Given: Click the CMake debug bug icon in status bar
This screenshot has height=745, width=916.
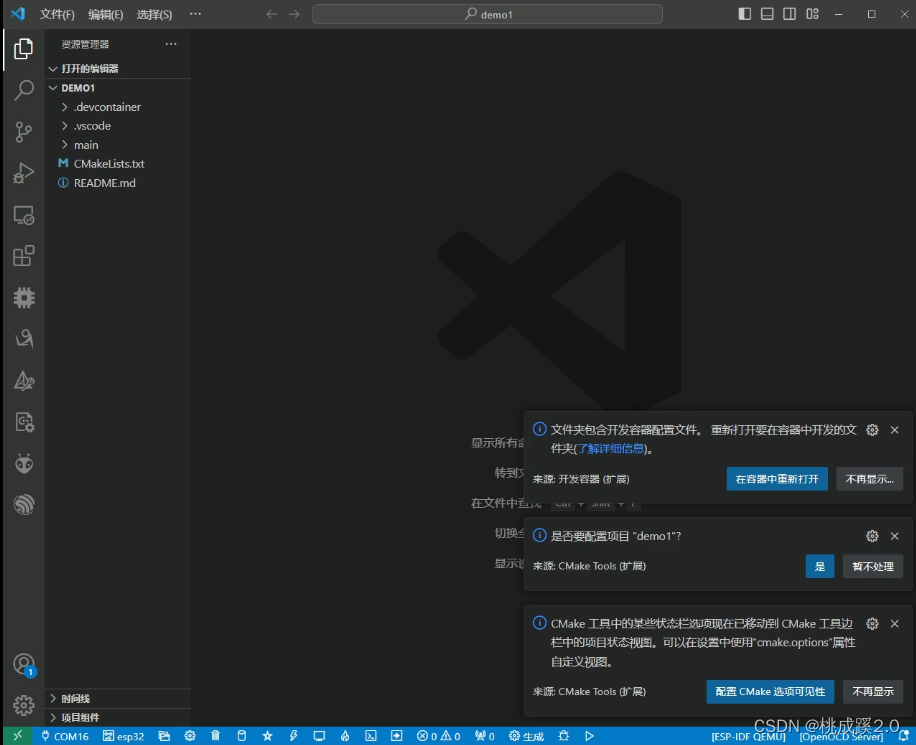Looking at the screenshot, I should point(563,736).
